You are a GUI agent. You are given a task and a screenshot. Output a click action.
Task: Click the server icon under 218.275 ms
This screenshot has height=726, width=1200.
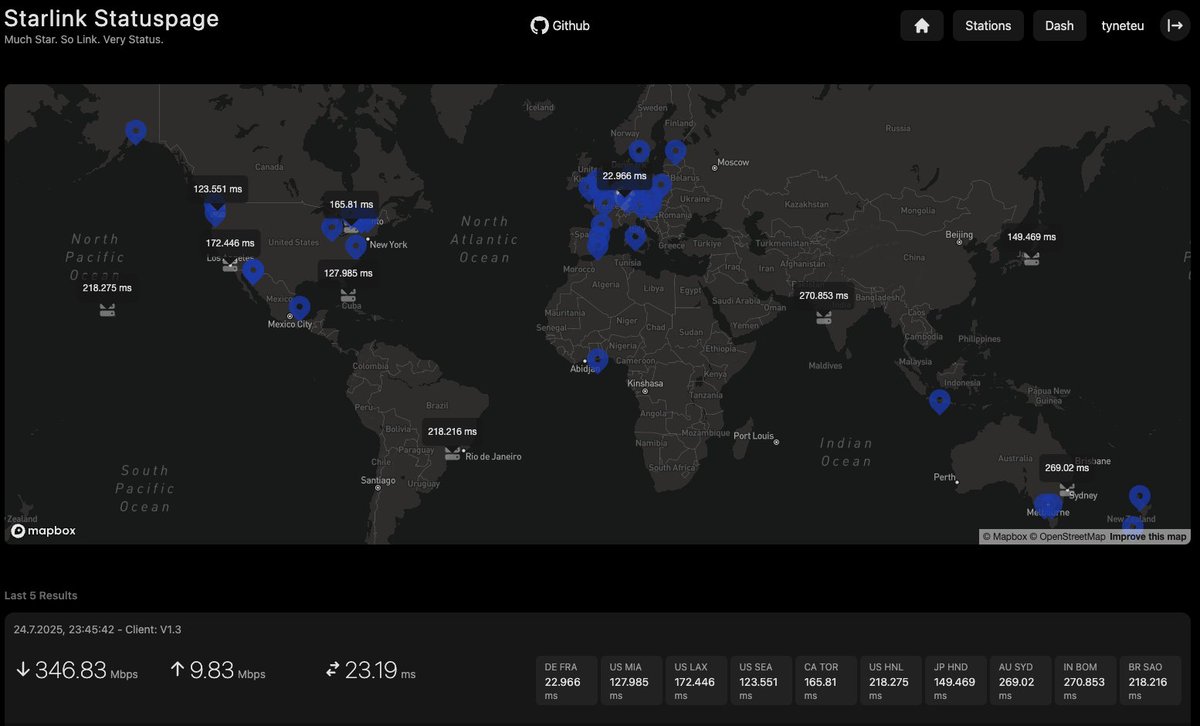(107, 310)
